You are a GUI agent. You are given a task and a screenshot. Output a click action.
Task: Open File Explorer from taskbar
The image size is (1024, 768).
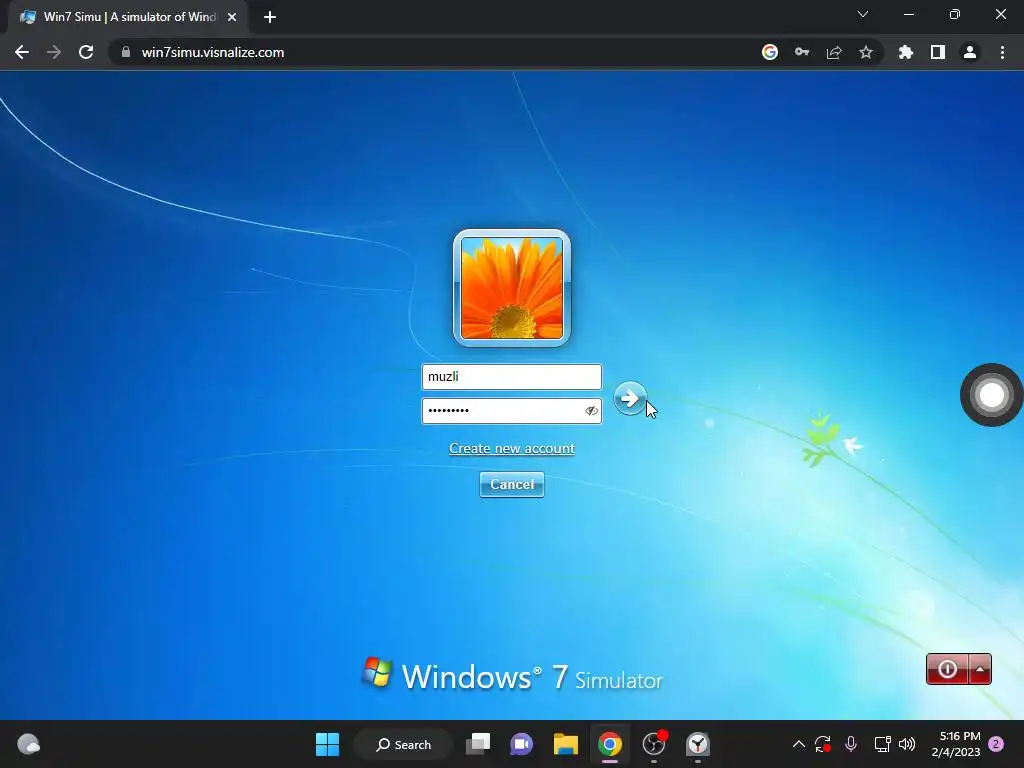pos(566,744)
